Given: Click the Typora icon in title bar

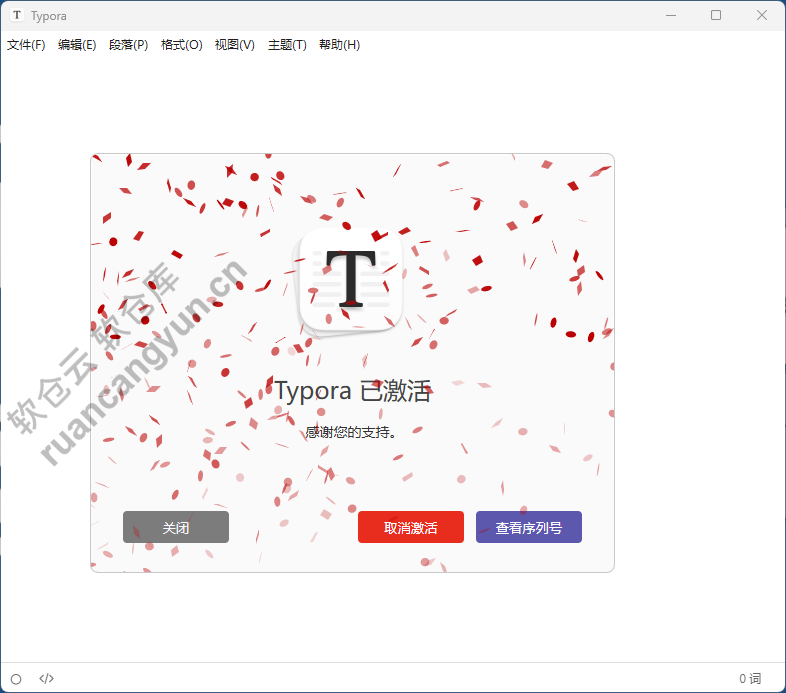Looking at the screenshot, I should click(x=17, y=16).
